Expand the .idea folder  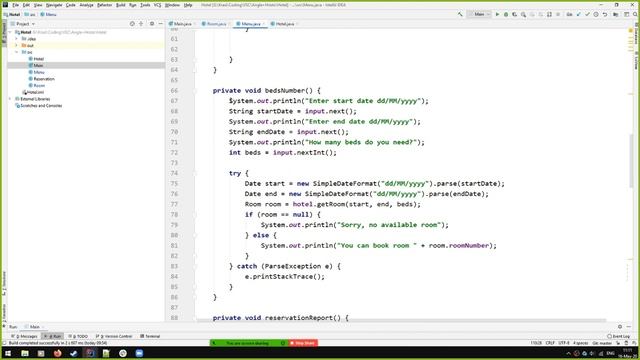tap(16, 39)
